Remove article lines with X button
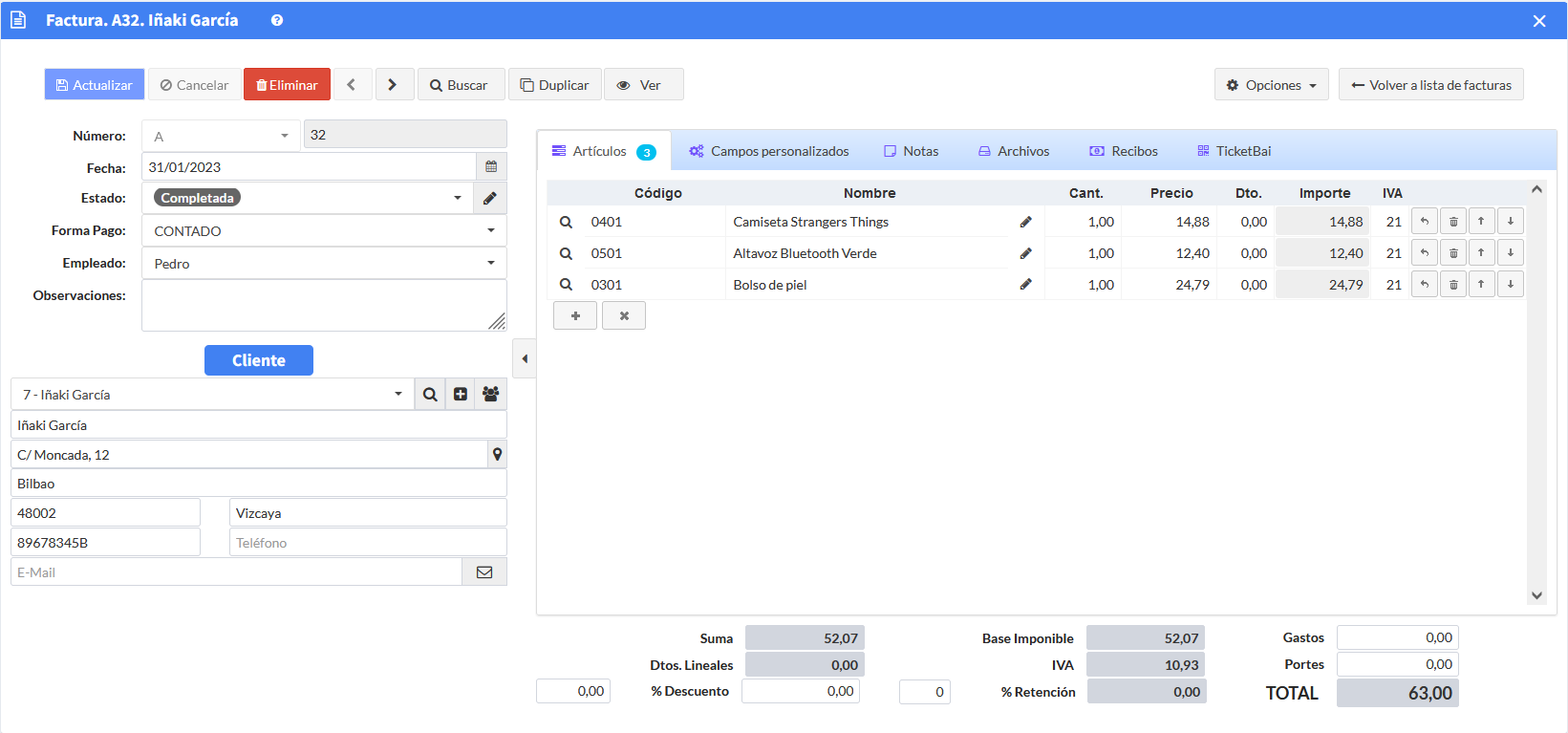 pos(624,315)
